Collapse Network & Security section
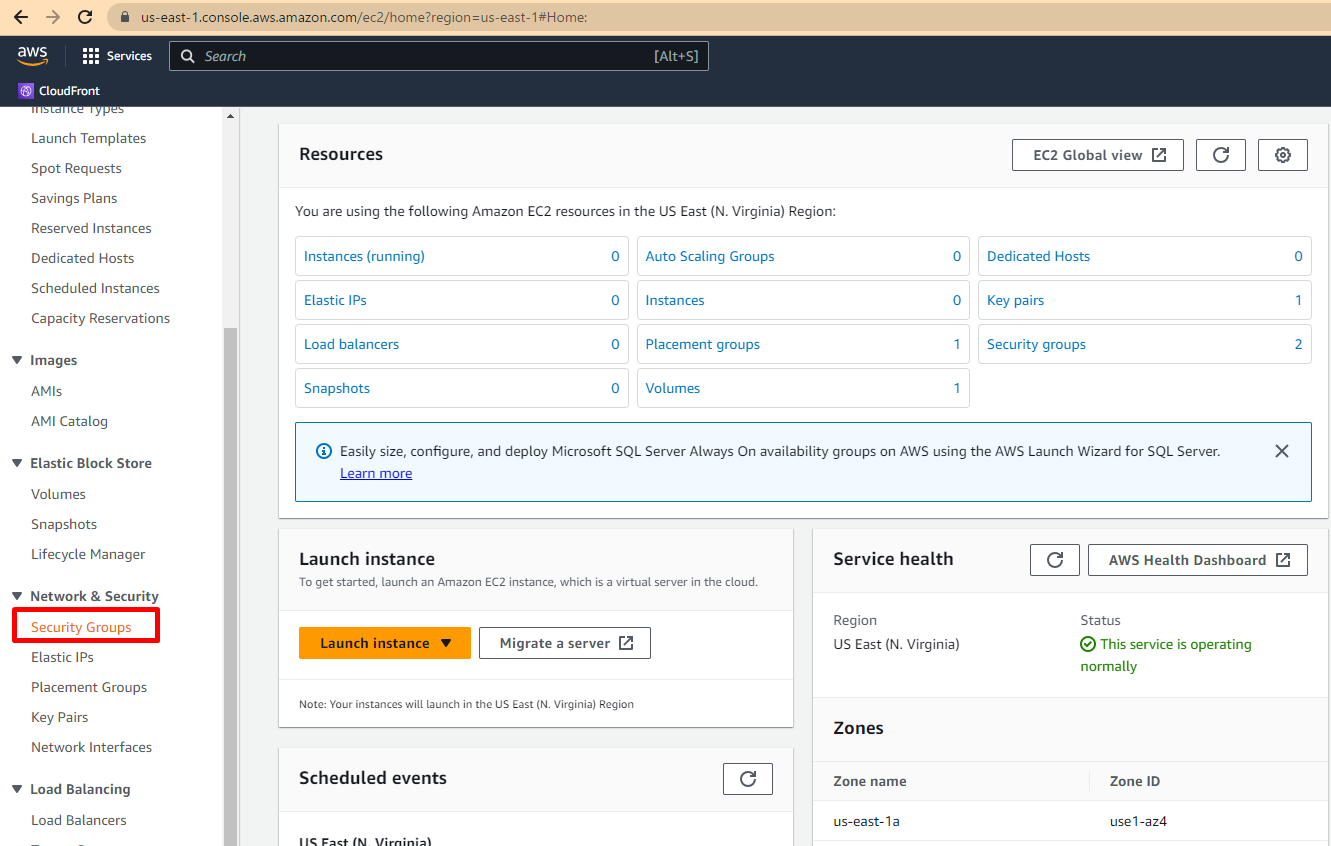This screenshot has width=1331, height=846. 16,597
